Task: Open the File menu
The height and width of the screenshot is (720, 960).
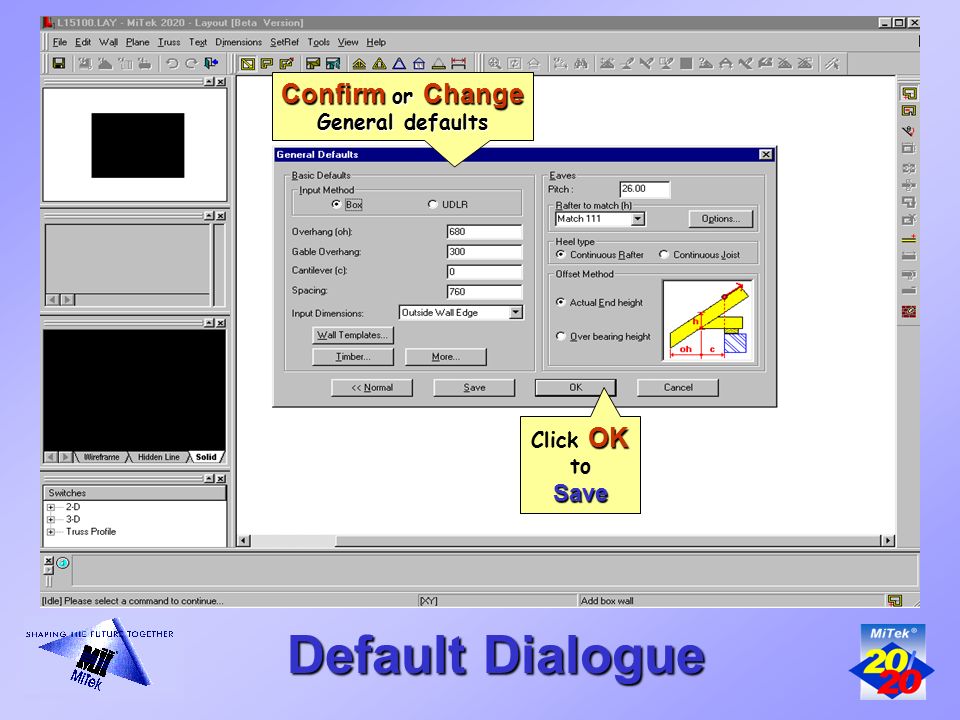Action: click(59, 42)
